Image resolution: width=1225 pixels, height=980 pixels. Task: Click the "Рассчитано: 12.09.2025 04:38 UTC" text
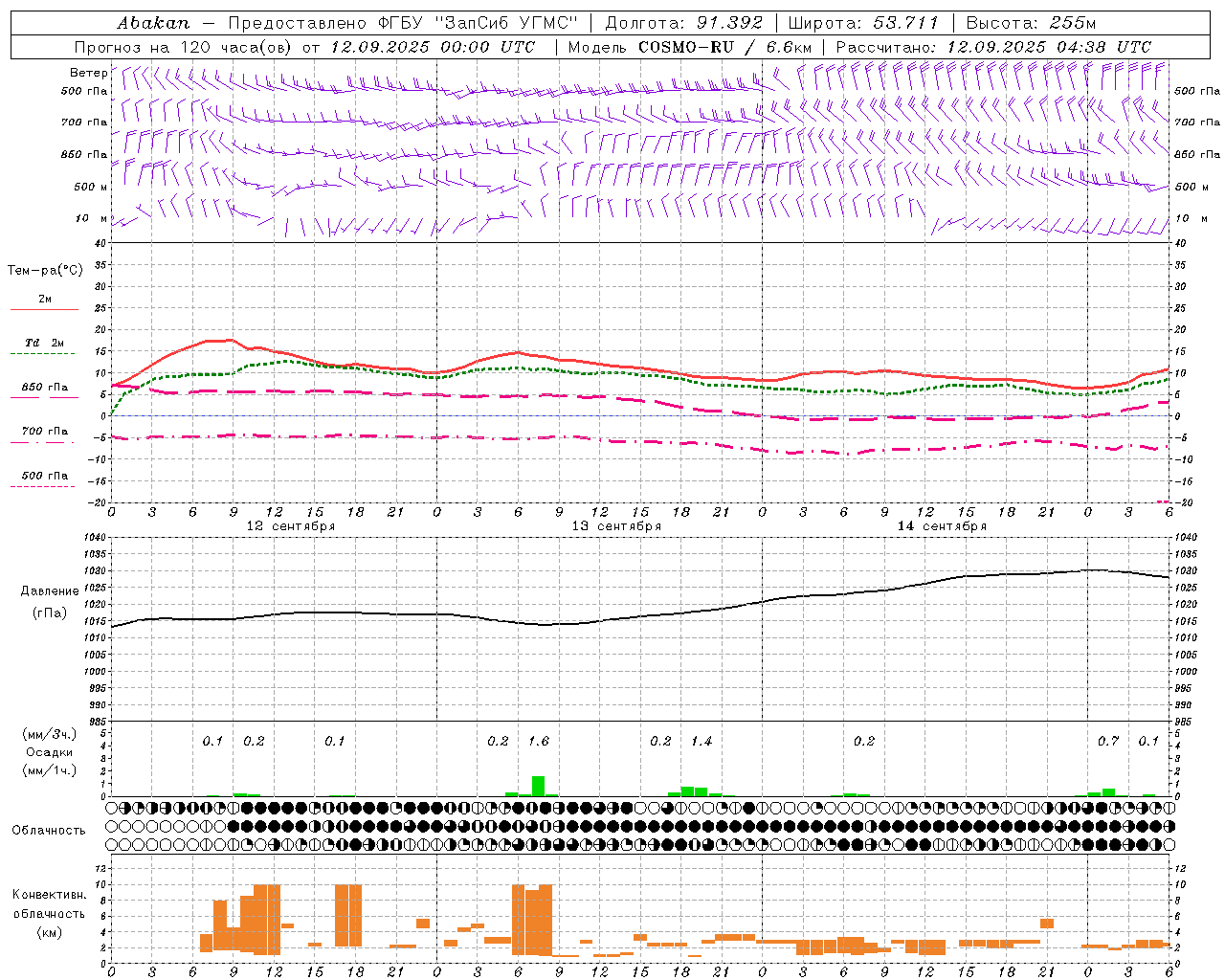tap(993, 47)
